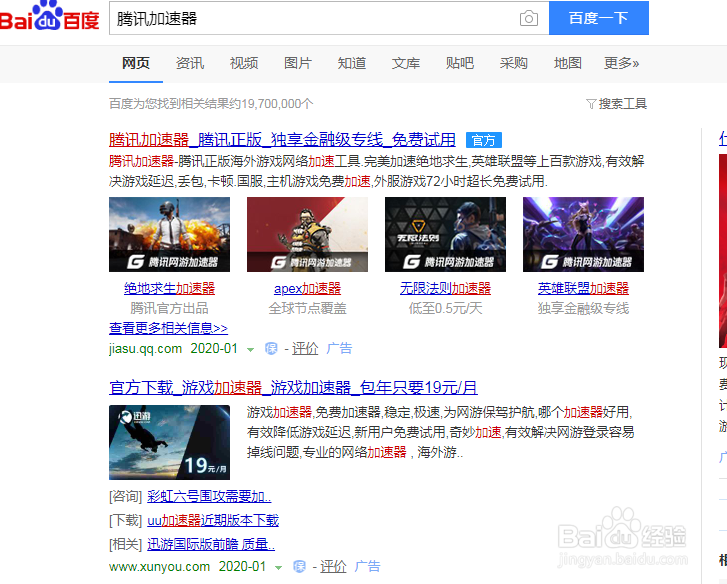The height and width of the screenshot is (584, 727).
Task: Click 评价 link in jiasu.qq.com row
Action: tap(305, 349)
